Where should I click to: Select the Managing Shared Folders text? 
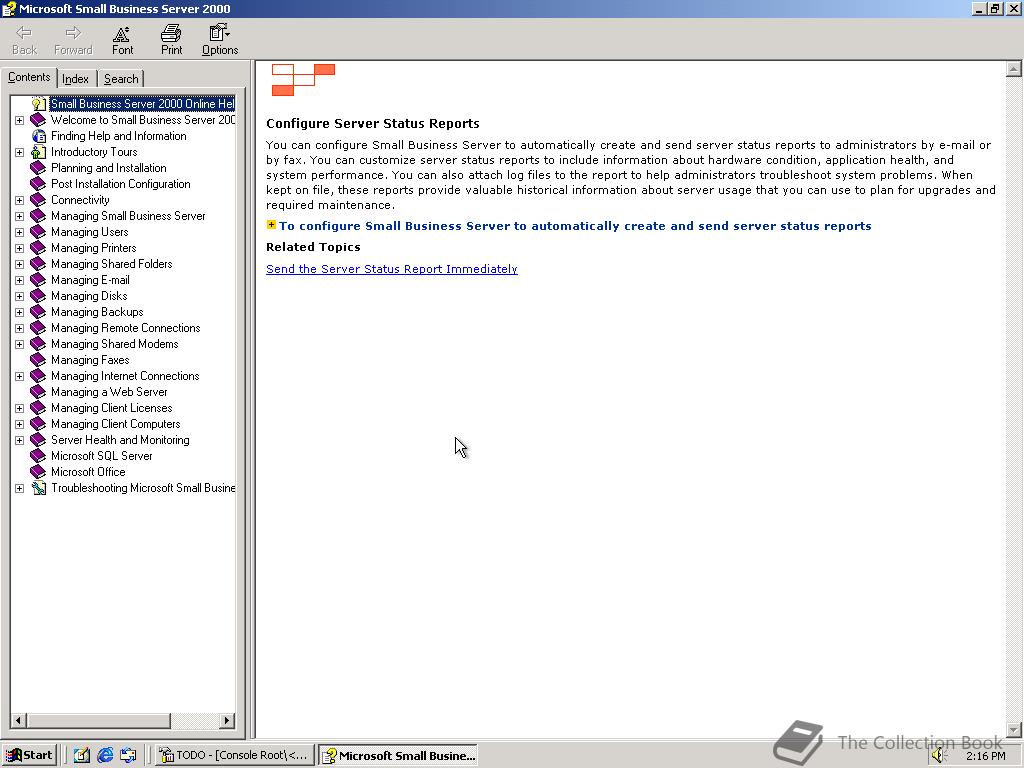pyautogui.click(x=112, y=264)
